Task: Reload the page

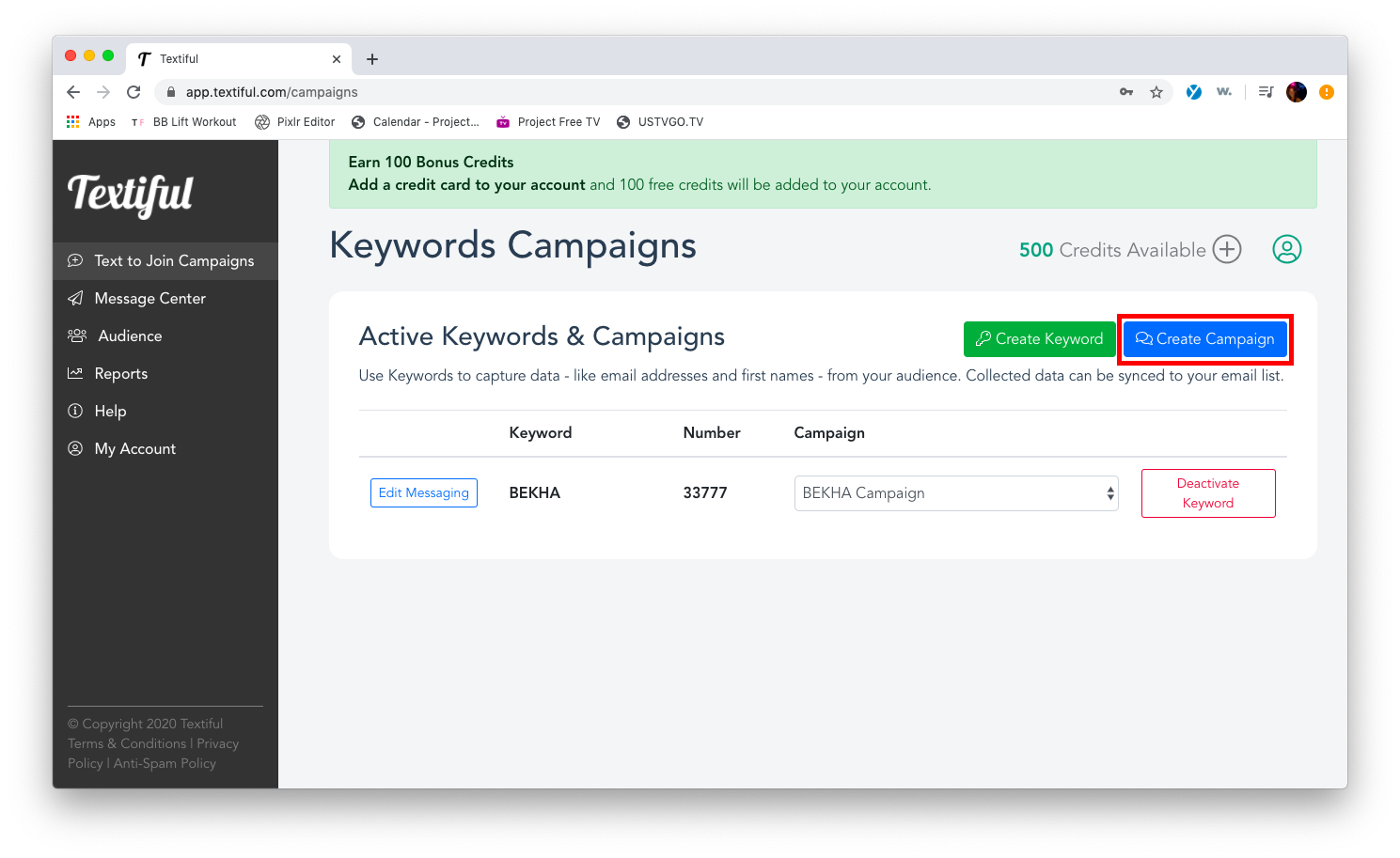Action: click(134, 92)
